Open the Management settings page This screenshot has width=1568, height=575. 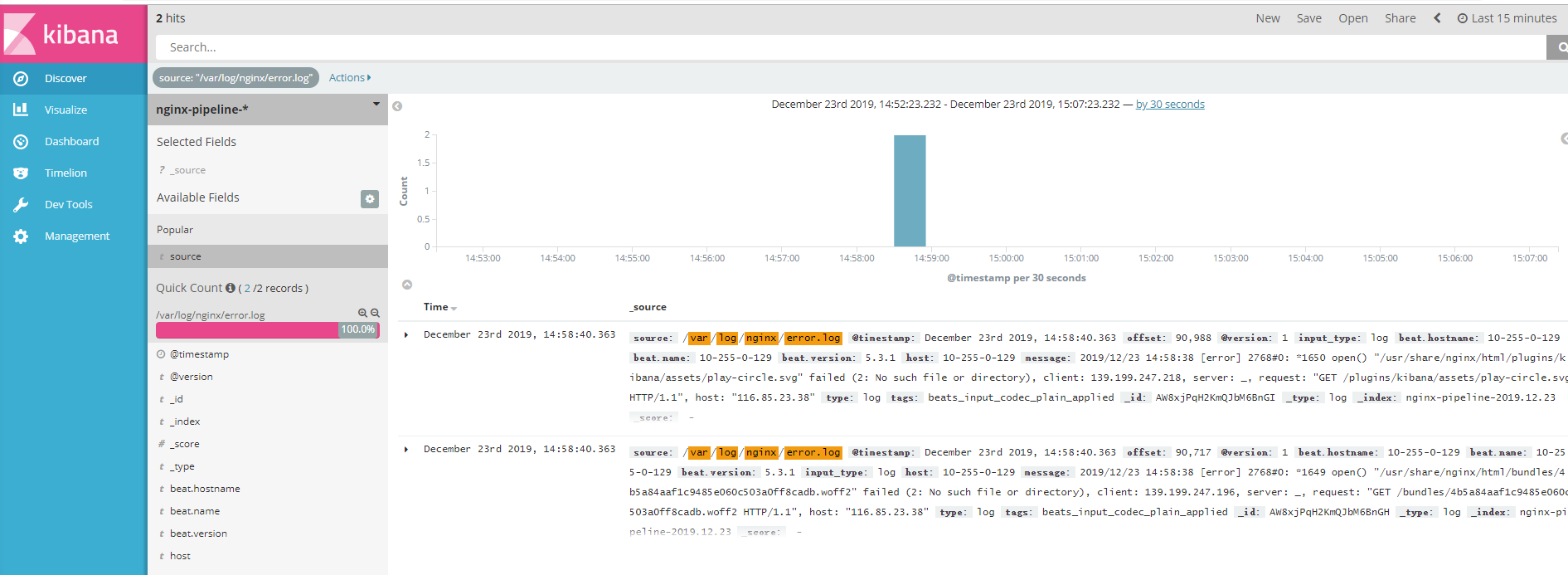tap(73, 236)
